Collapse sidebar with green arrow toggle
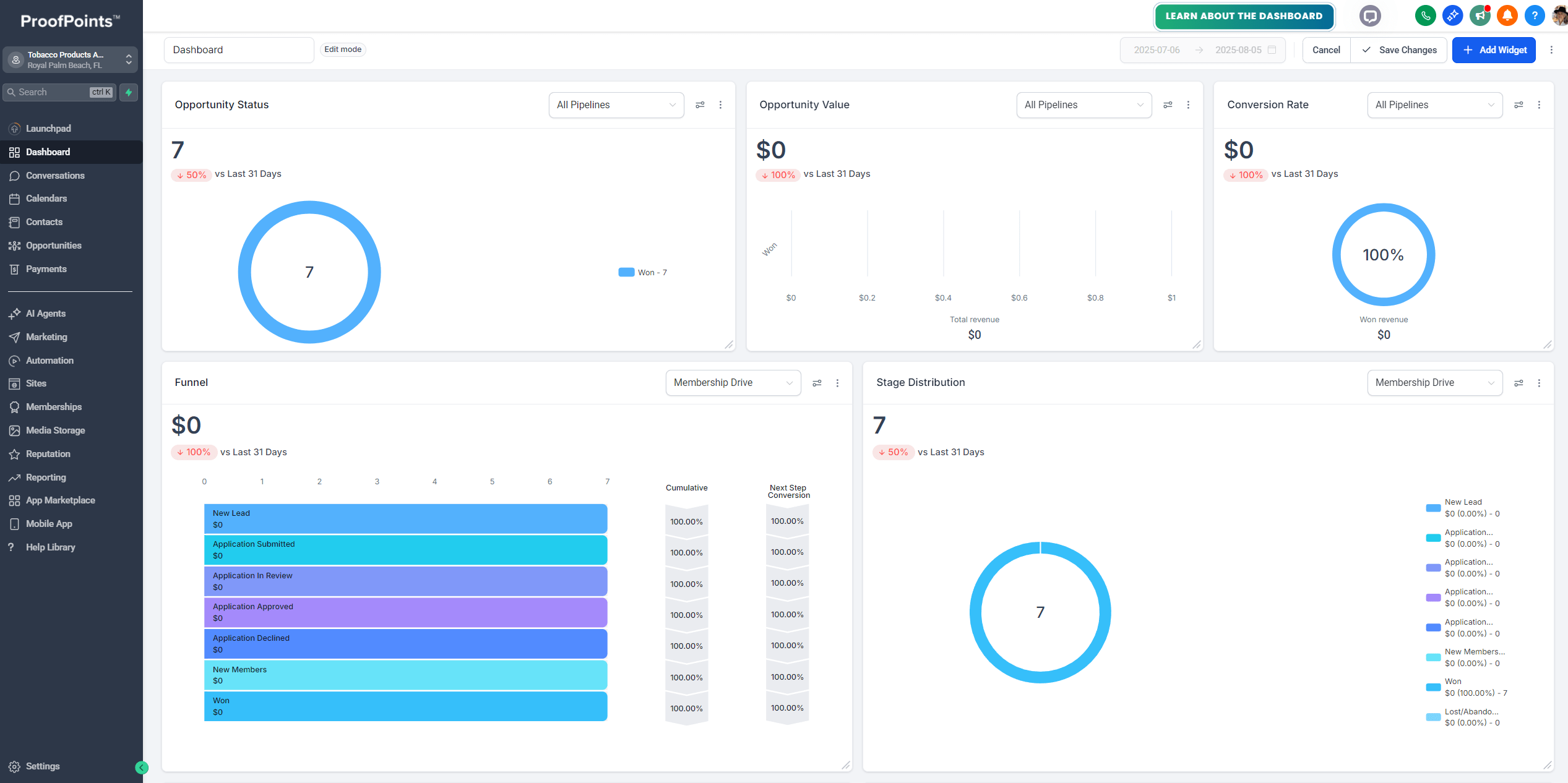 pyautogui.click(x=142, y=768)
